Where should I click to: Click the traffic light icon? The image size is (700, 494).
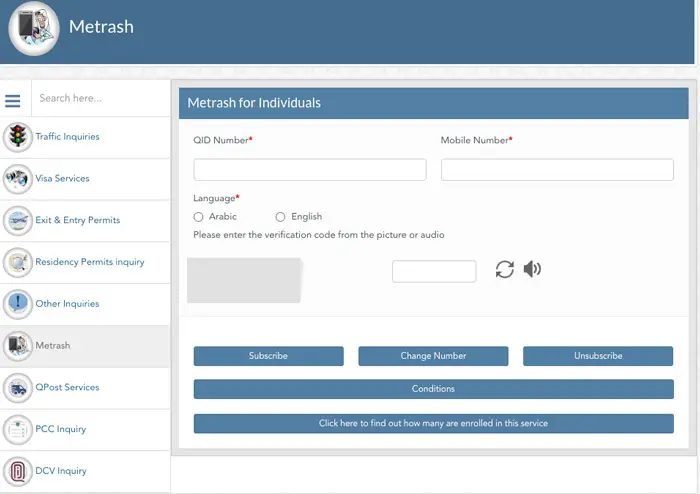click(18, 137)
